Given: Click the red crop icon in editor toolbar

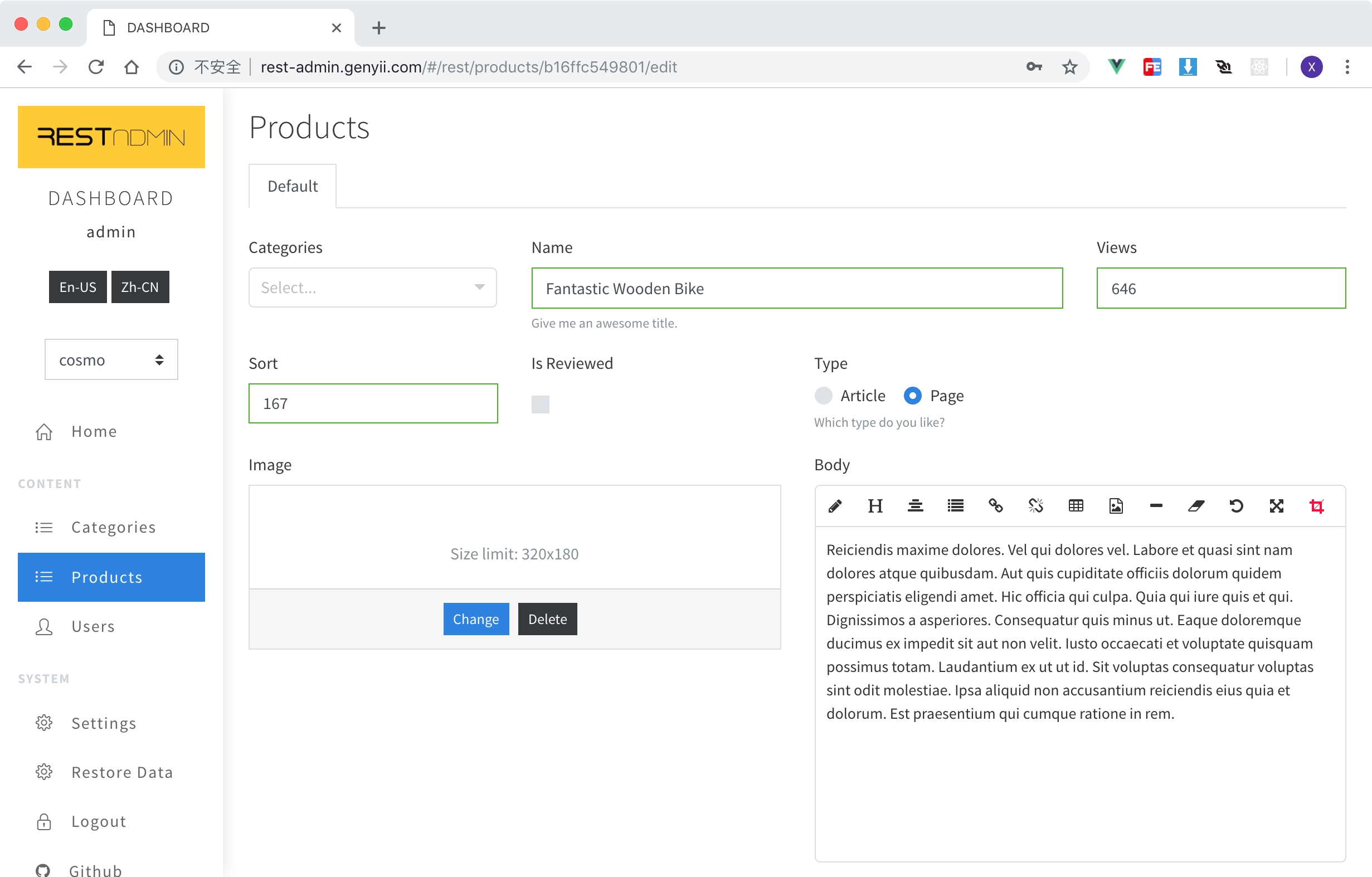Looking at the screenshot, I should tap(1317, 506).
